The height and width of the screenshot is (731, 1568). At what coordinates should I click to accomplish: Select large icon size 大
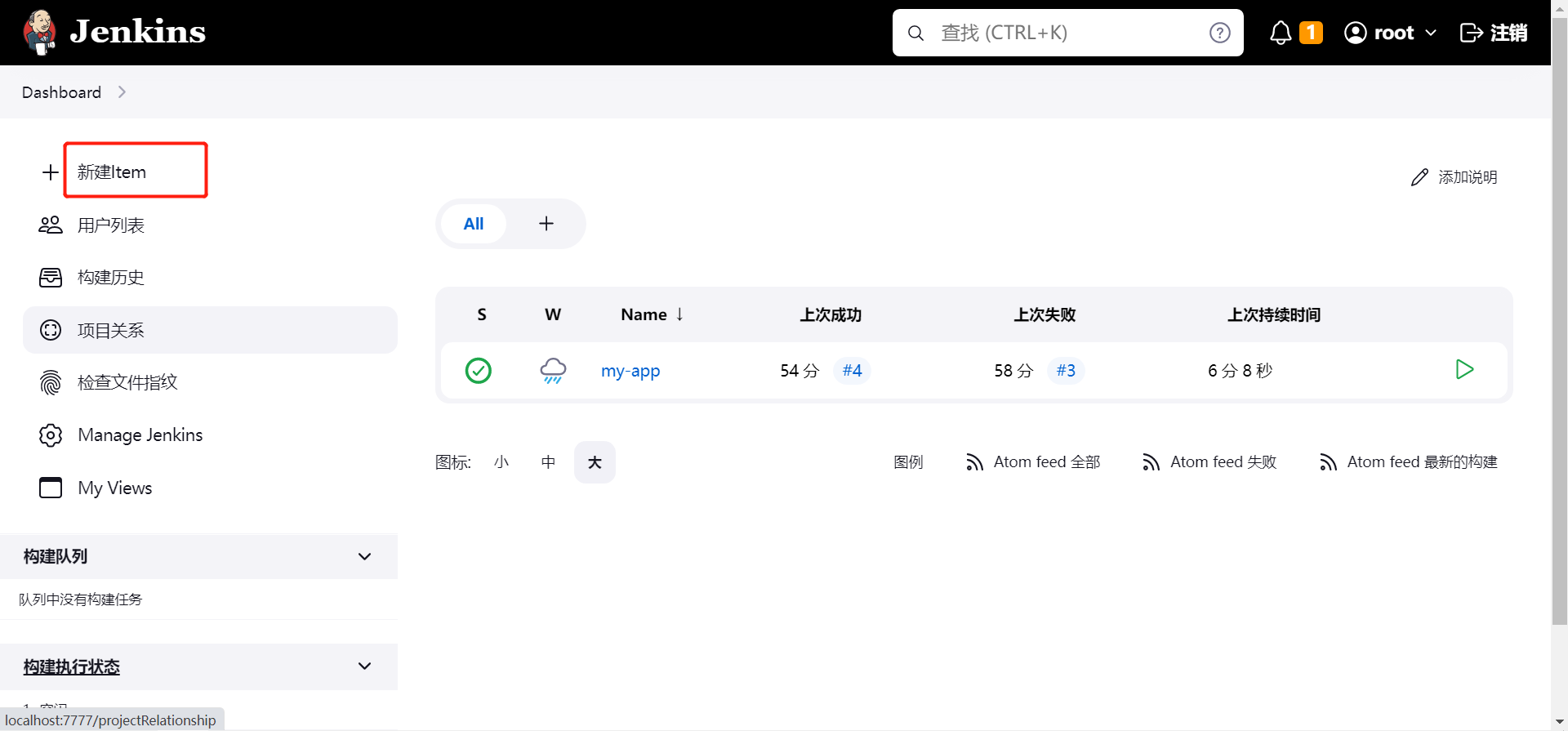595,462
